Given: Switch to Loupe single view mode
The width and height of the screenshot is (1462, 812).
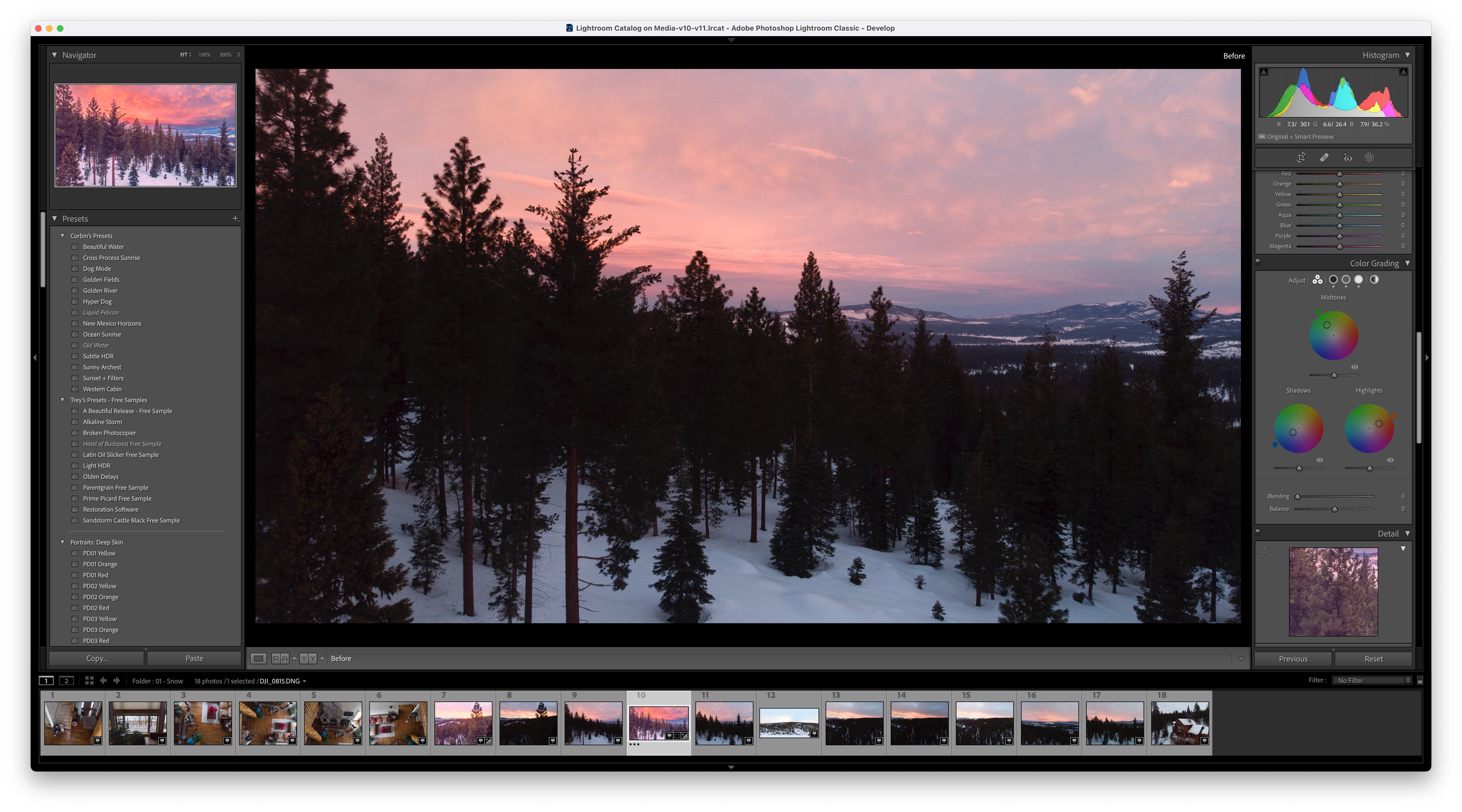Looking at the screenshot, I should coord(259,658).
